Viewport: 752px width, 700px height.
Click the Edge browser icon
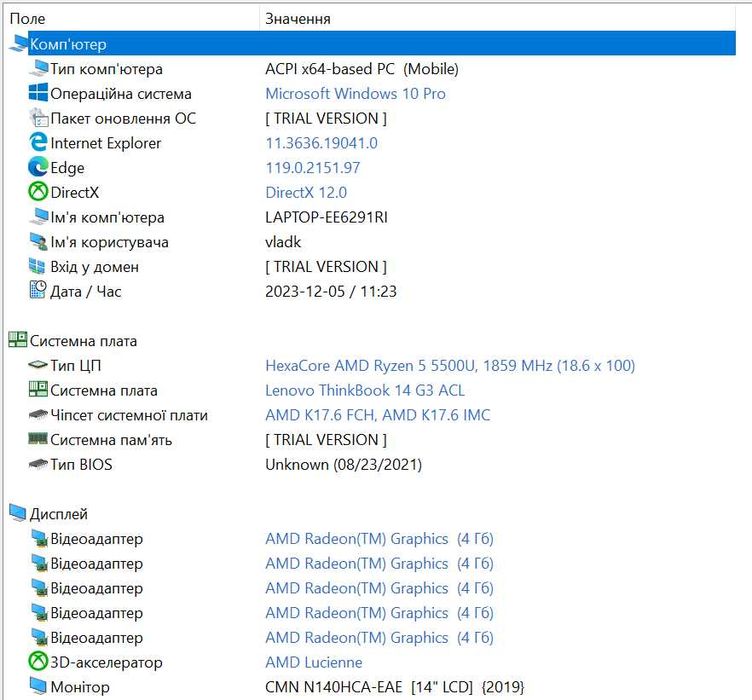(38, 167)
